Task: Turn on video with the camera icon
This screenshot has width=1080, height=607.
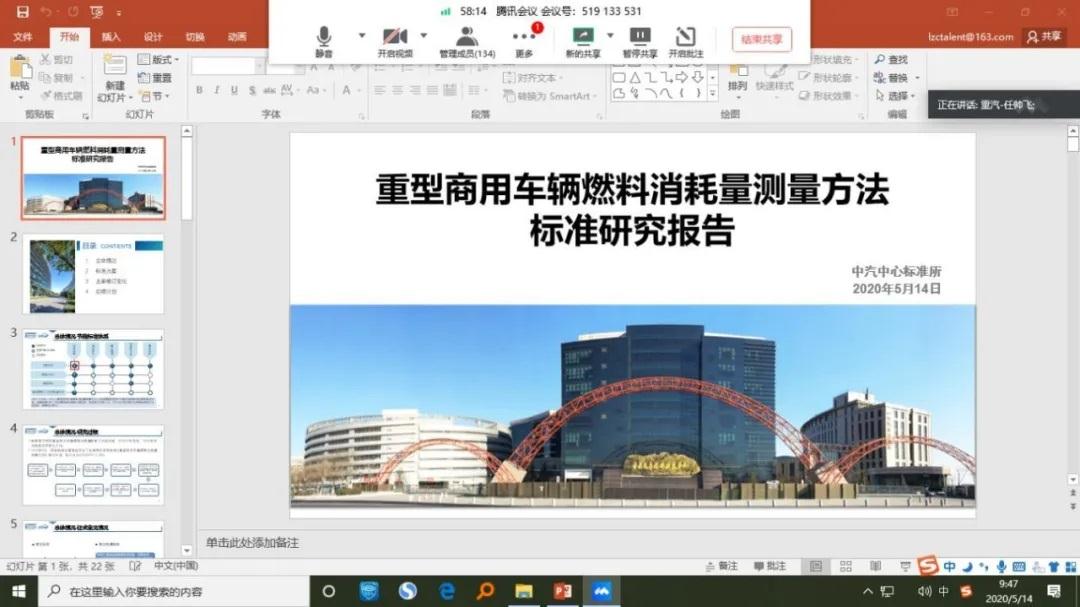Action: pos(394,40)
